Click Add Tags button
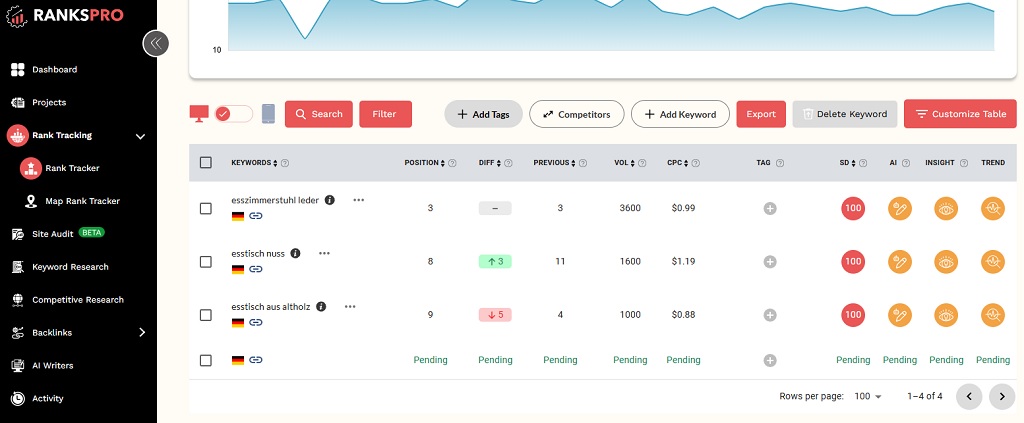Viewport: 1024px width, 423px height. (x=483, y=114)
